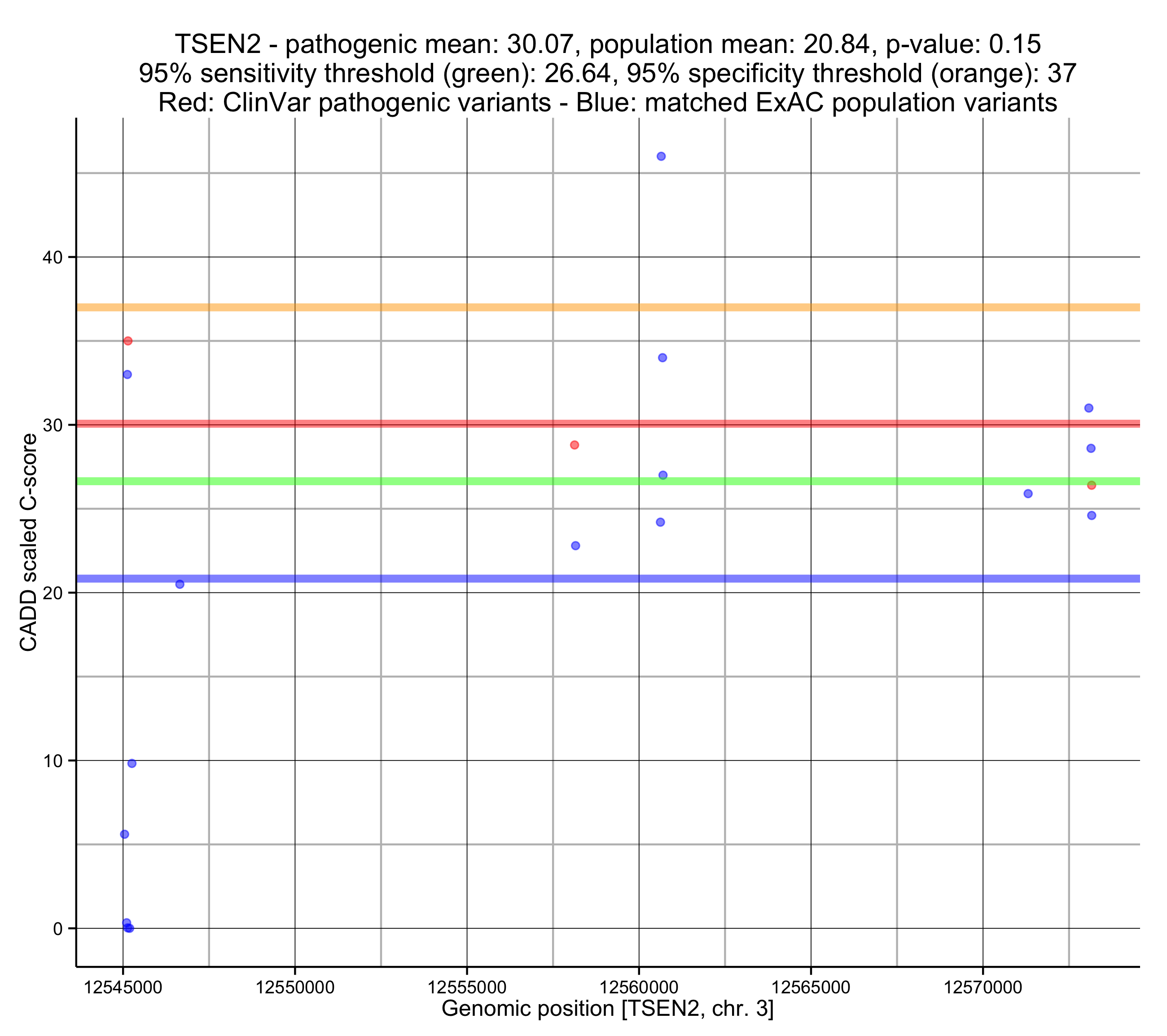Click the blue point near score 33 on left
The width and height of the screenshot is (1167, 1036).
click(127, 375)
